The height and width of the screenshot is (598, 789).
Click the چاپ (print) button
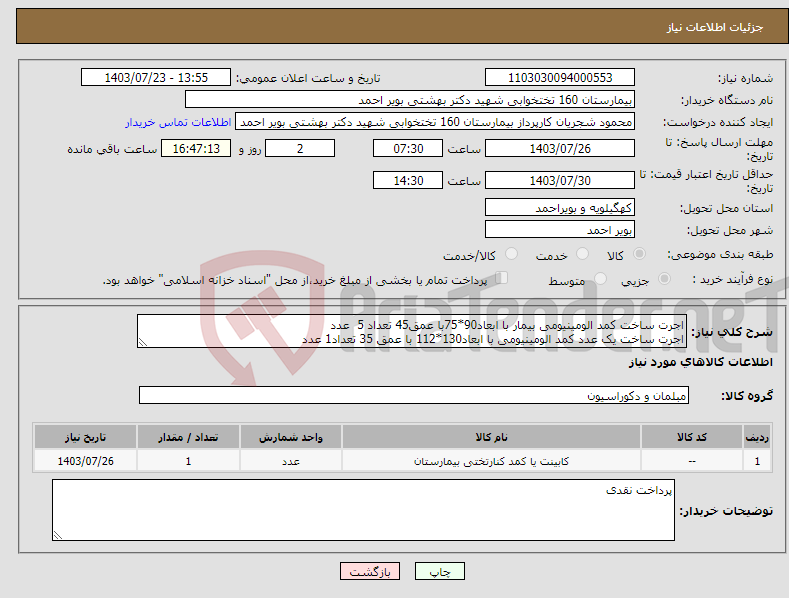point(439,571)
